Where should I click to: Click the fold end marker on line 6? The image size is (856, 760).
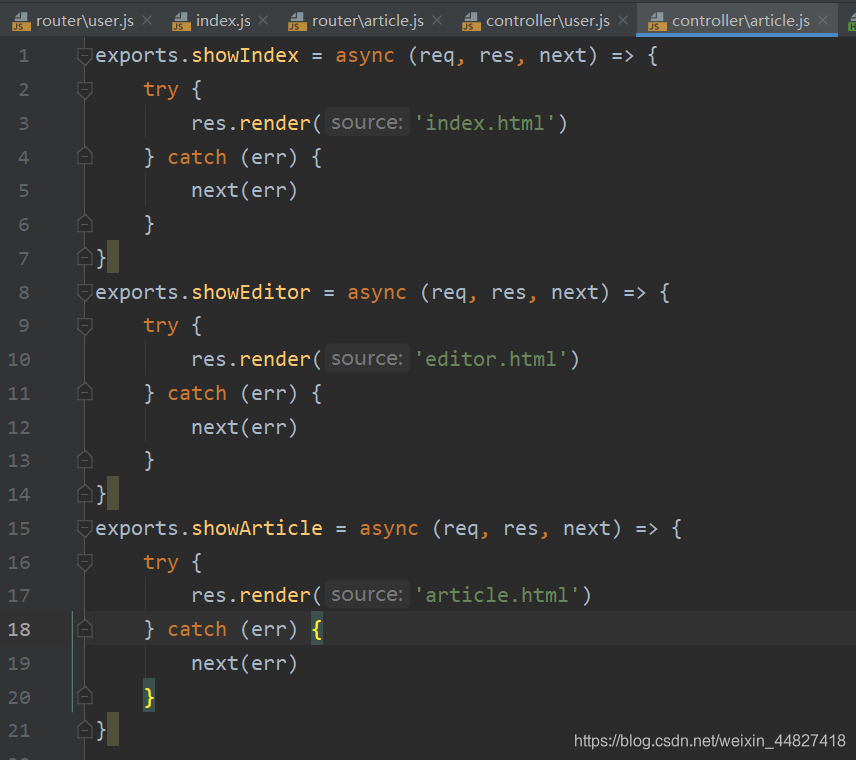(85, 224)
